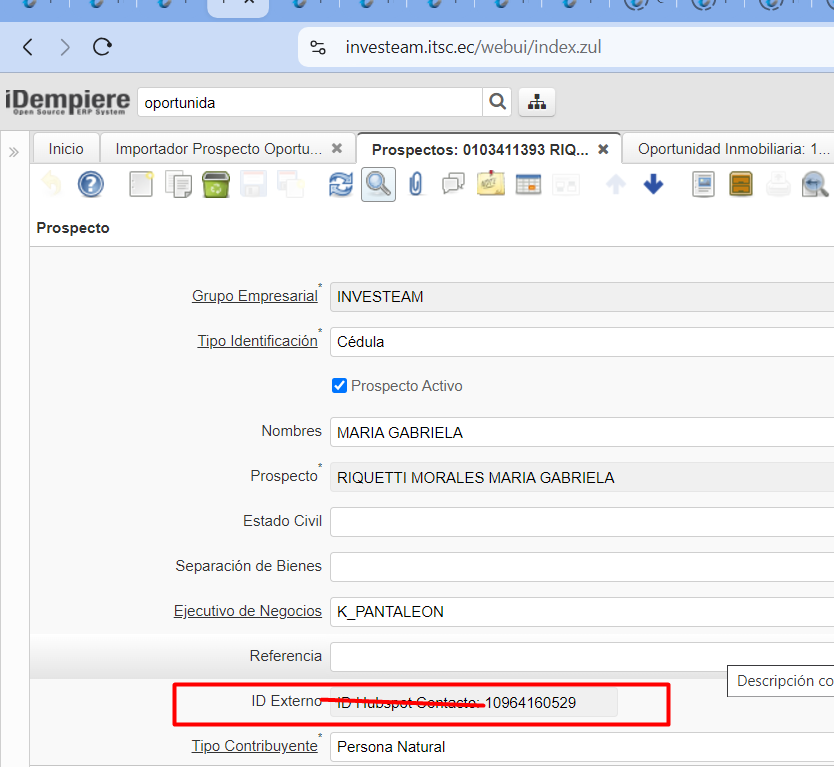
Task: Open the Chat bubbles icon
Action: (453, 184)
